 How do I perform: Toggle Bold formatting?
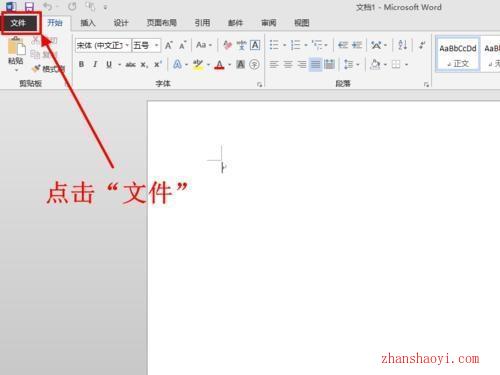[81, 64]
